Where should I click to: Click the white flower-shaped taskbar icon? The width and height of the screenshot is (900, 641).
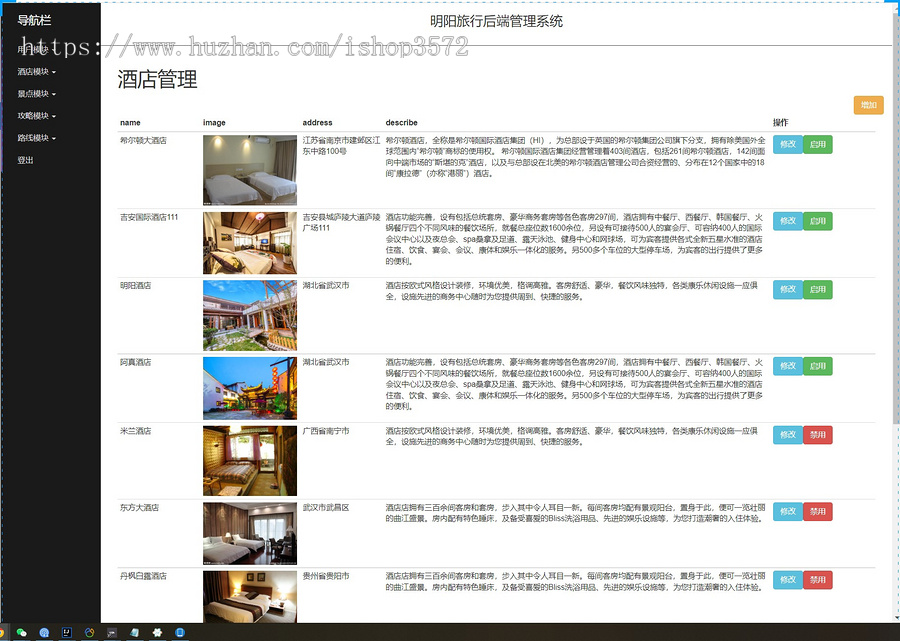[157, 632]
